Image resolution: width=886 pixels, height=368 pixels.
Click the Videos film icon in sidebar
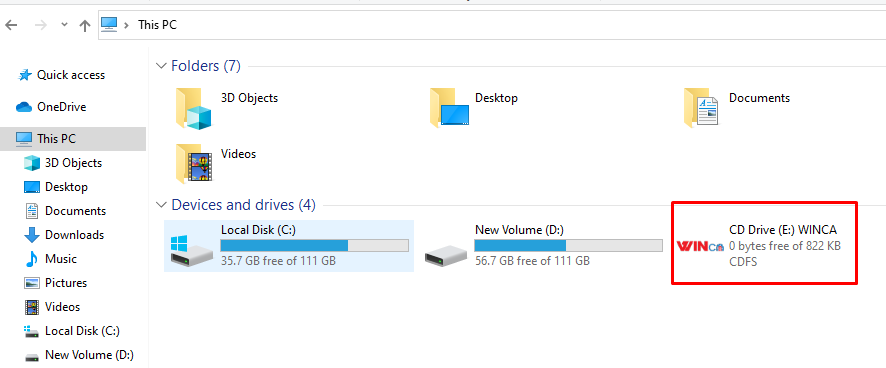point(32,307)
